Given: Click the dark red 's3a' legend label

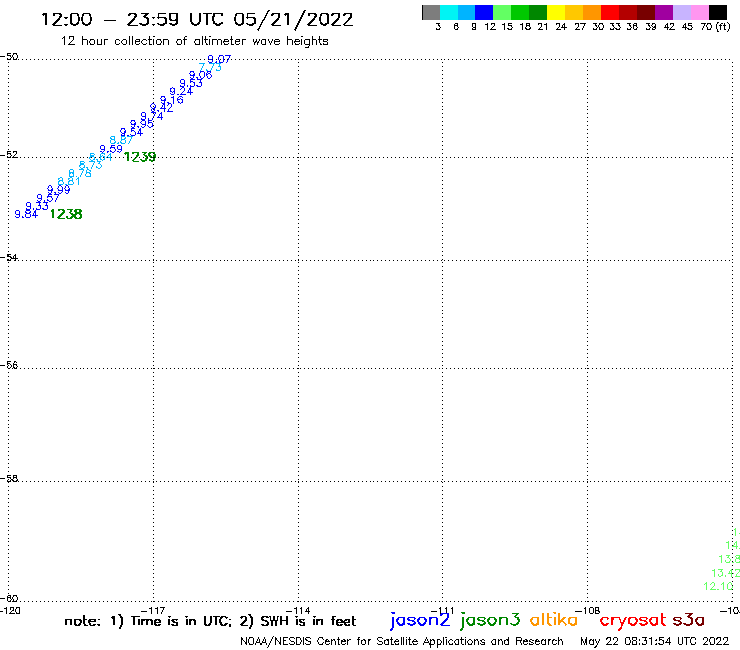Looking at the screenshot, I should (x=688, y=620).
